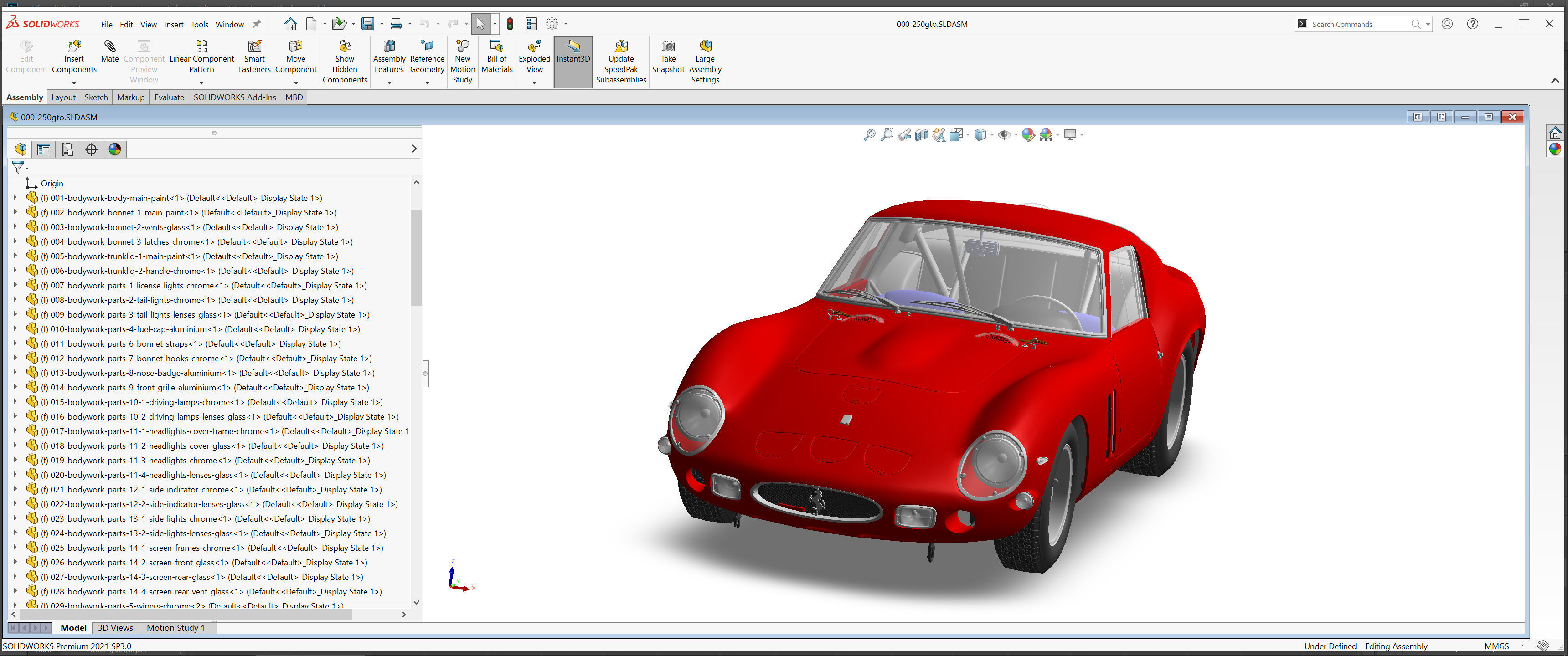Click the feature tree horizontal scrollbar
The width and height of the screenshot is (1568, 656).
point(186,614)
